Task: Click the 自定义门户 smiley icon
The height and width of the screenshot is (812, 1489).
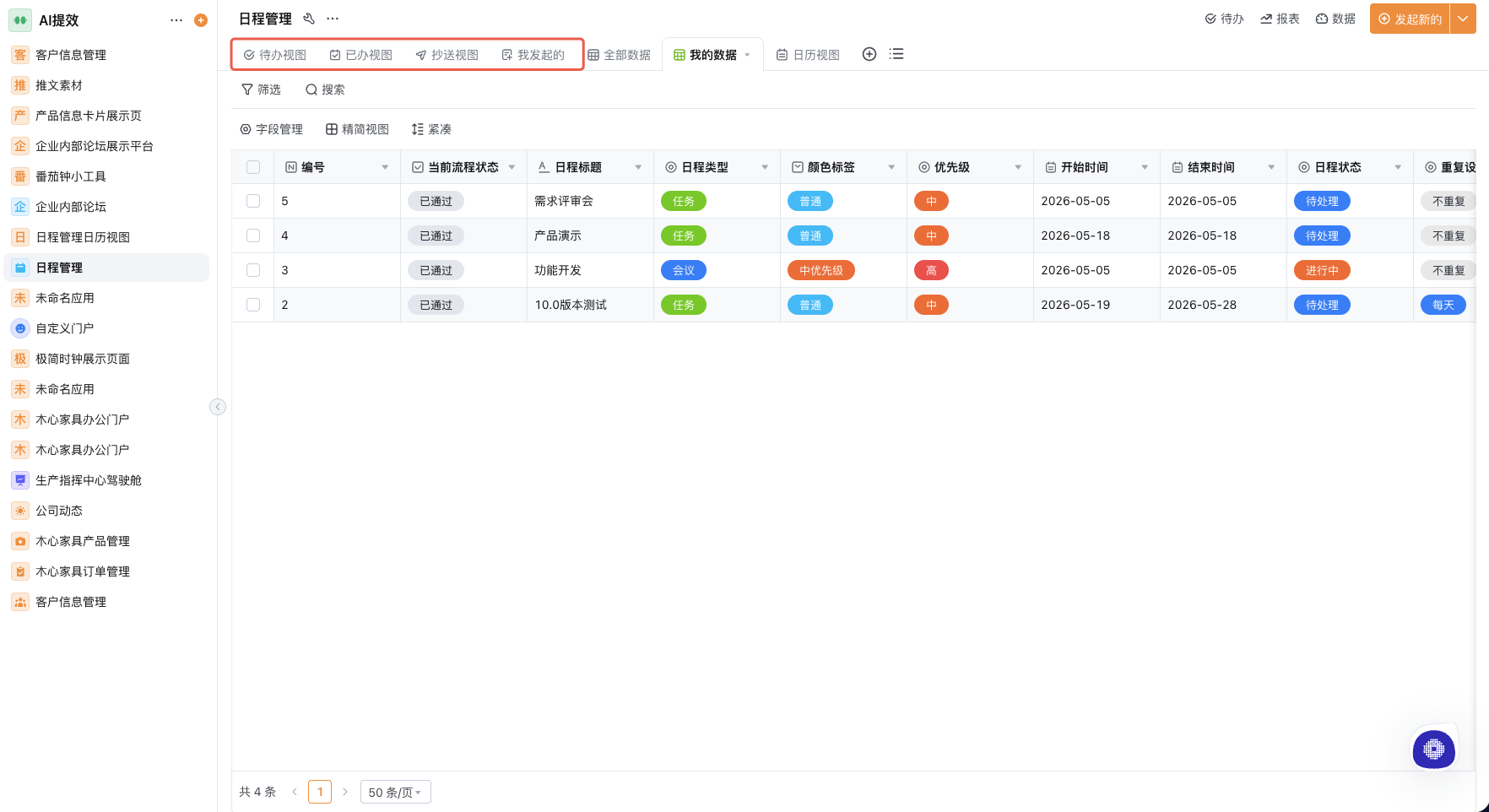Action: click(x=20, y=328)
